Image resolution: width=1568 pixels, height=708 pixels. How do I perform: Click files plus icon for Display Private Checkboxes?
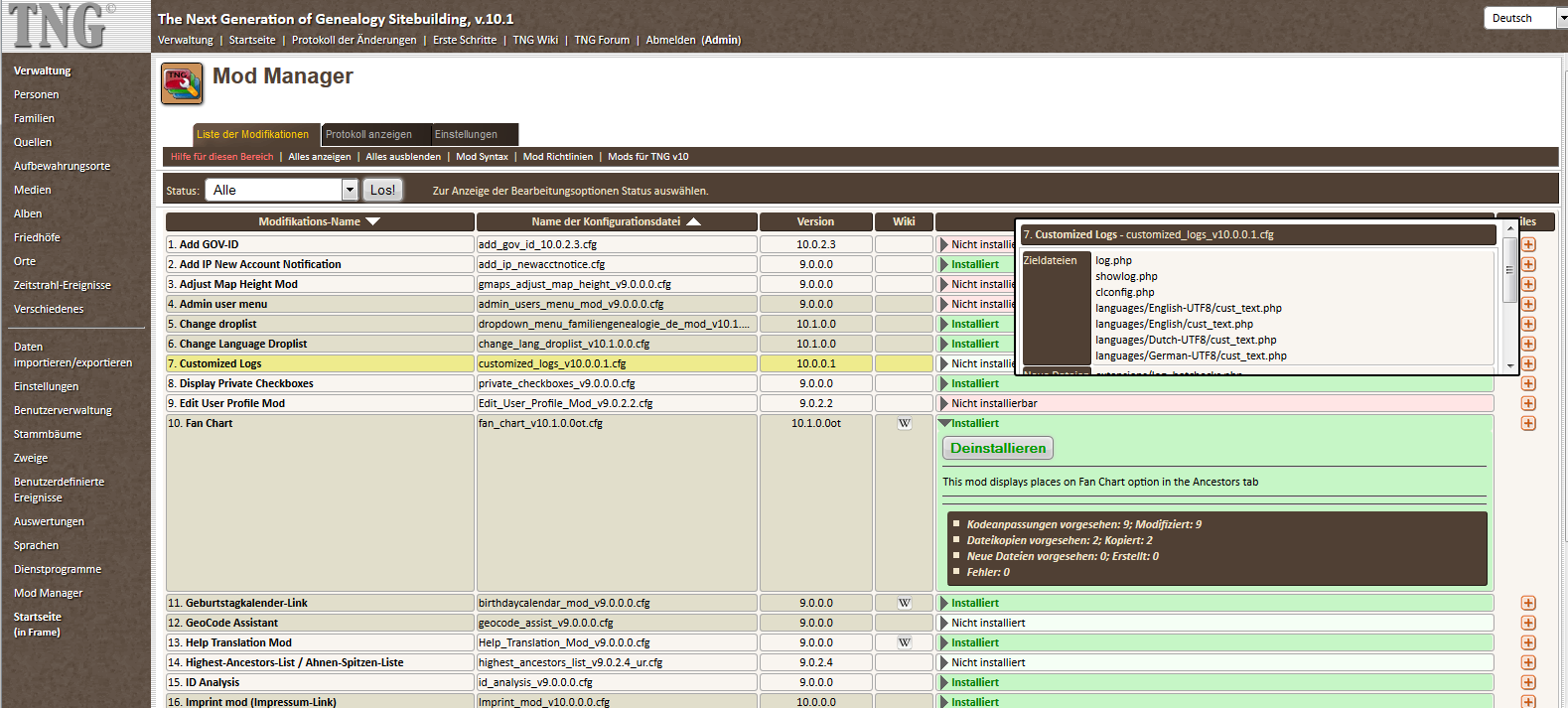click(x=1528, y=383)
